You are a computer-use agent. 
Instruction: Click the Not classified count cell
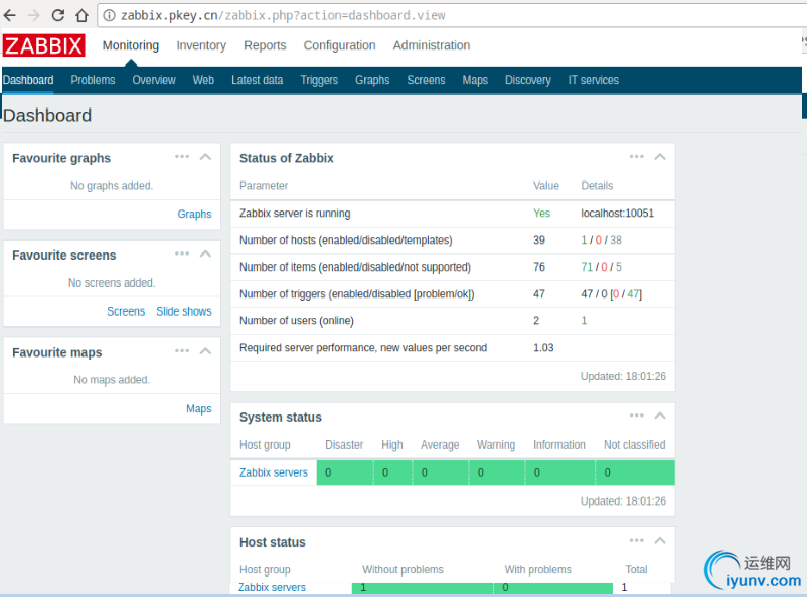coord(635,472)
